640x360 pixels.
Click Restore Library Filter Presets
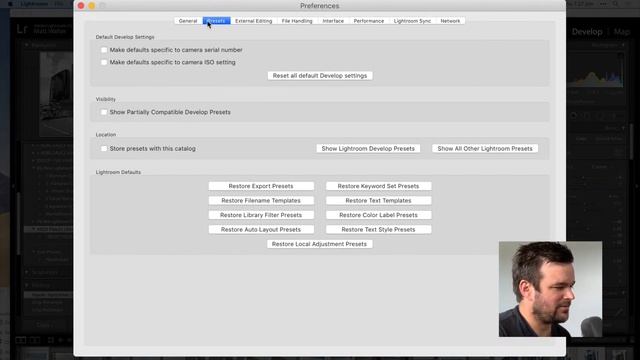tap(261, 215)
